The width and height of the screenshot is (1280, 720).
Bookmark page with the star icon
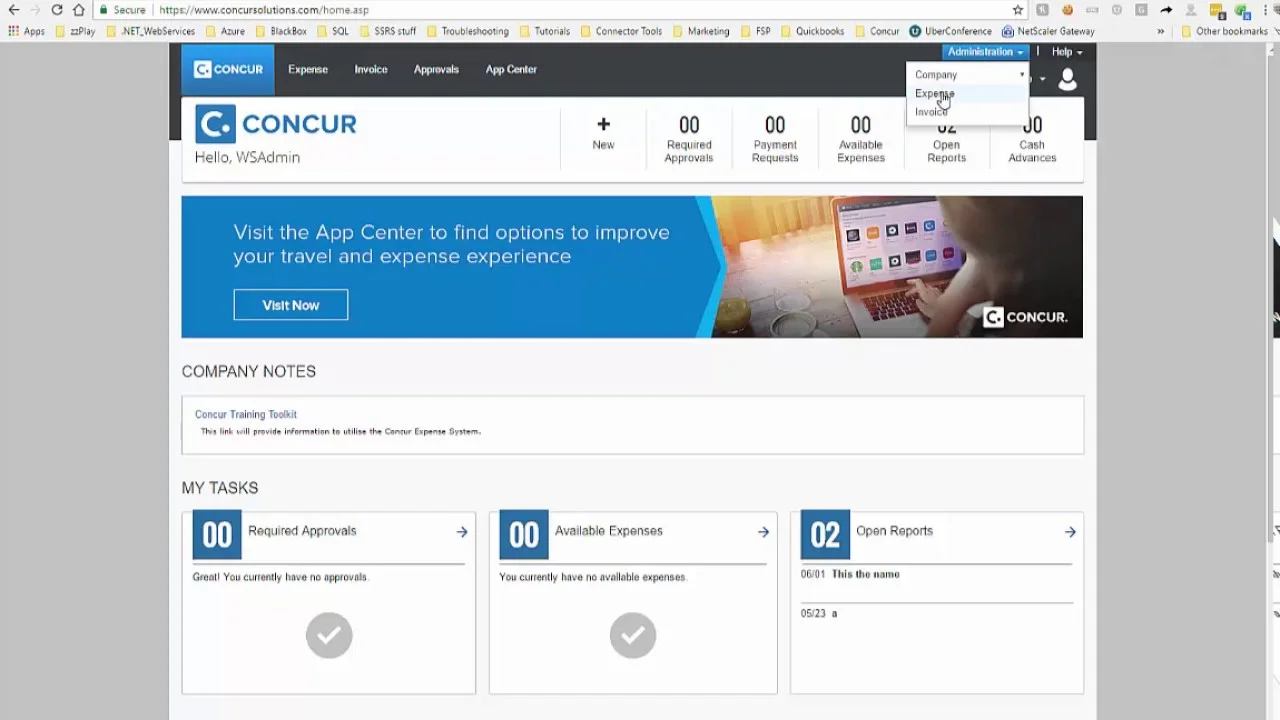[1018, 10]
